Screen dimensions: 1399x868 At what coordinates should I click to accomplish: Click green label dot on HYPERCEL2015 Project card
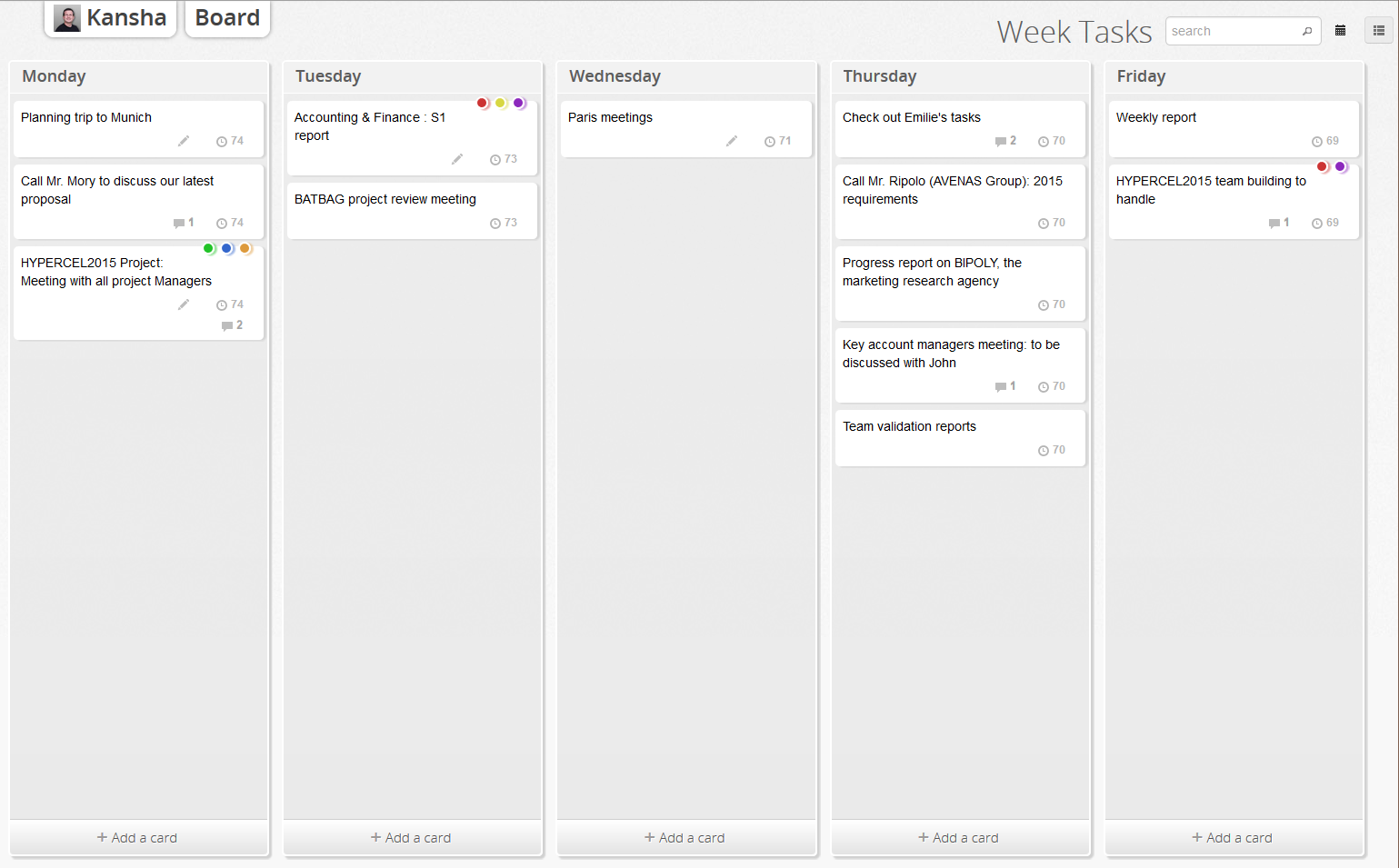coord(209,248)
